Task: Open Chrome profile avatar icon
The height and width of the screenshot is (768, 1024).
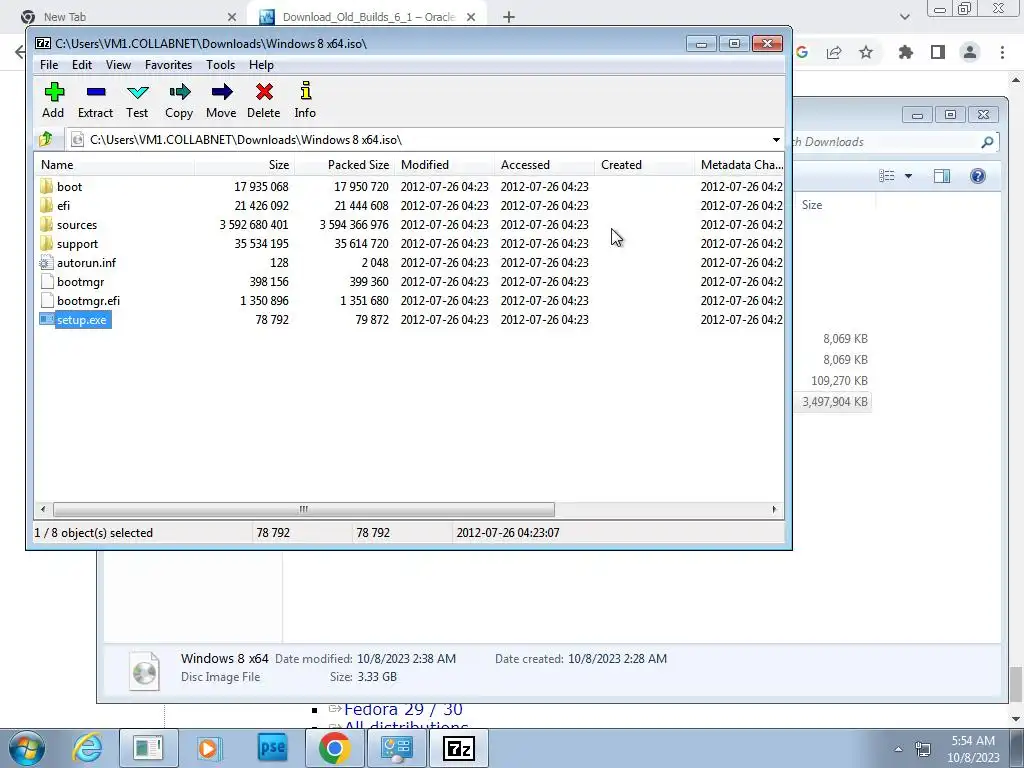Action: [970, 52]
